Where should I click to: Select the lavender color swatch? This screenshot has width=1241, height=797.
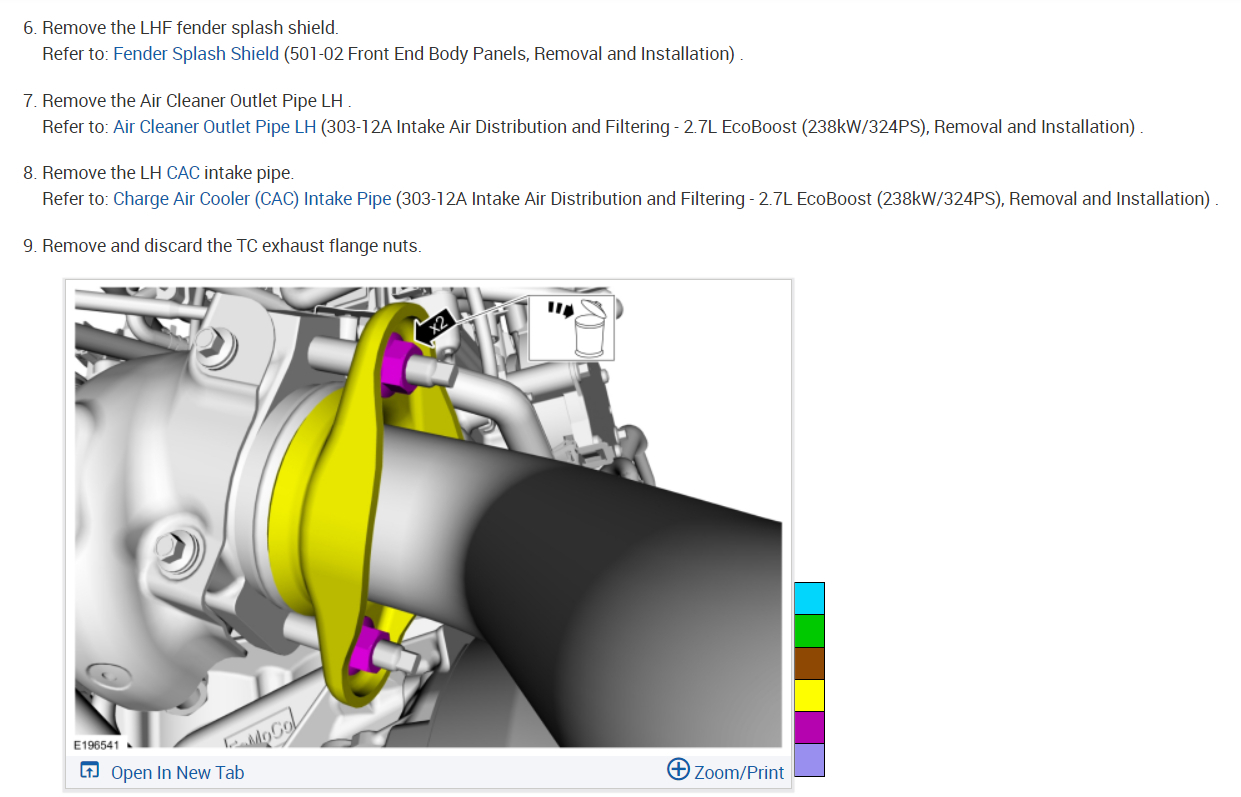(809, 760)
